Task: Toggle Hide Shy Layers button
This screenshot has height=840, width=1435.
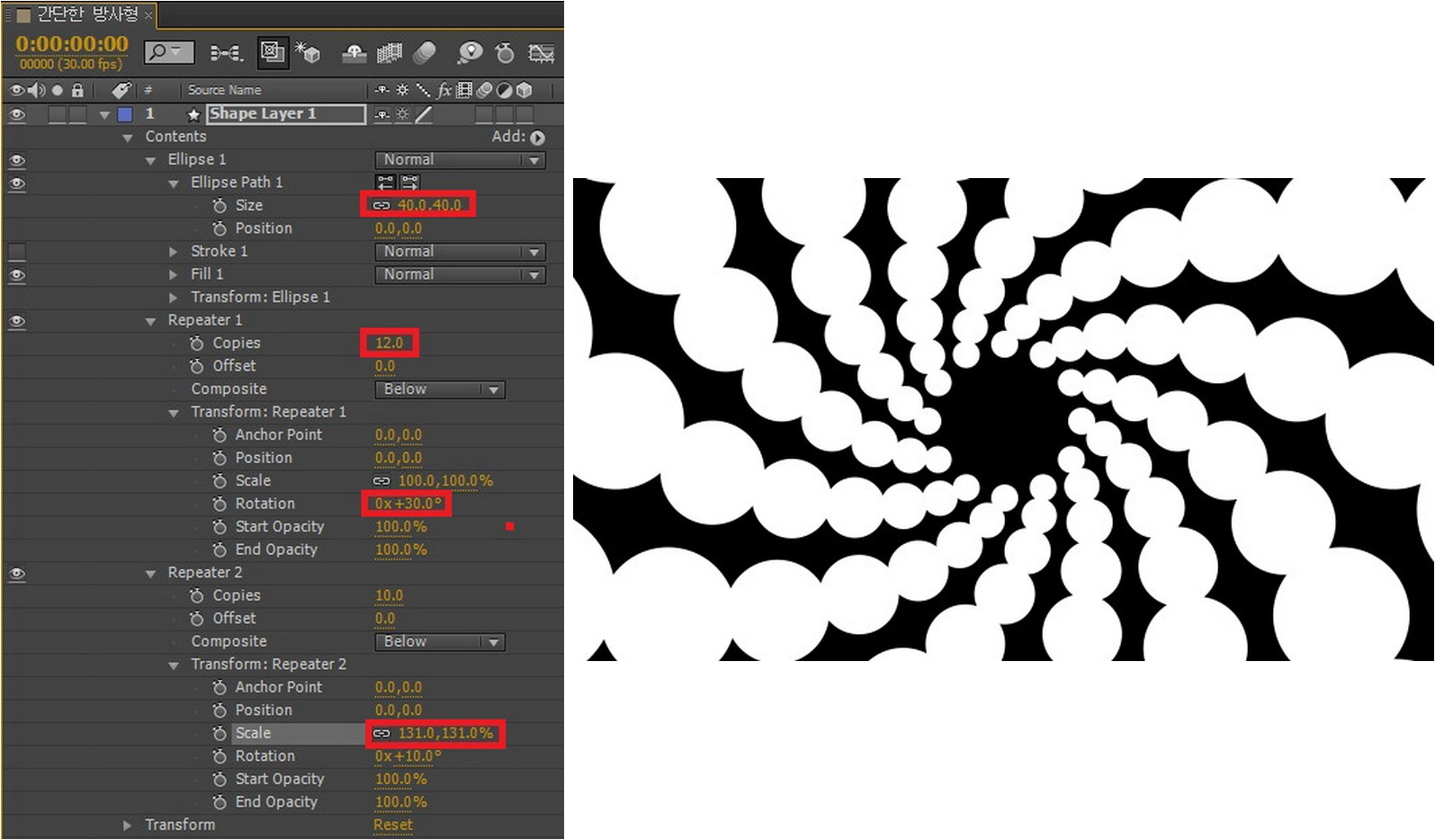Action: click(x=354, y=53)
